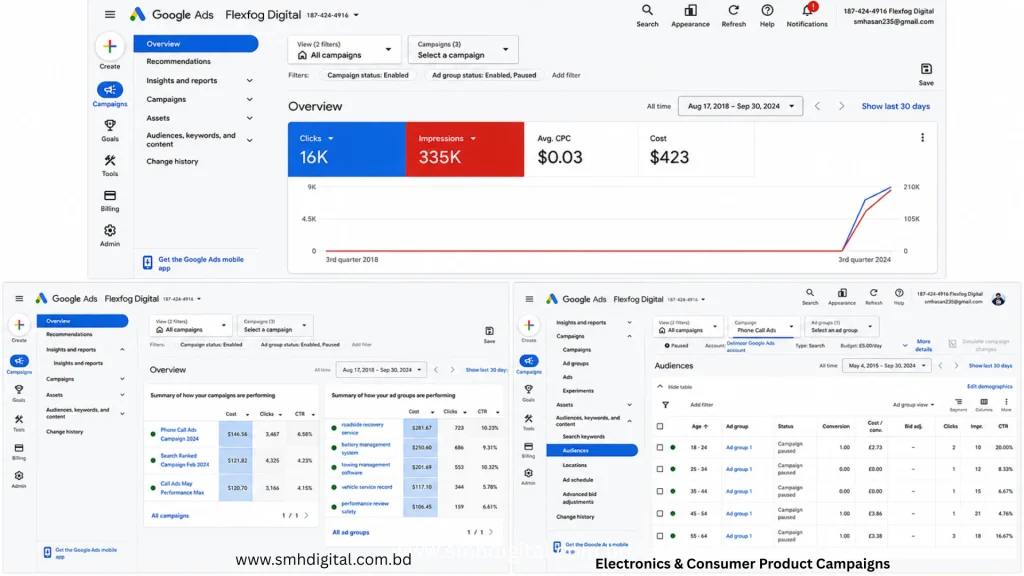1024x576 pixels.
Task: Expand Audiences, keywords, and content in top window
Action: pyautogui.click(x=249, y=140)
